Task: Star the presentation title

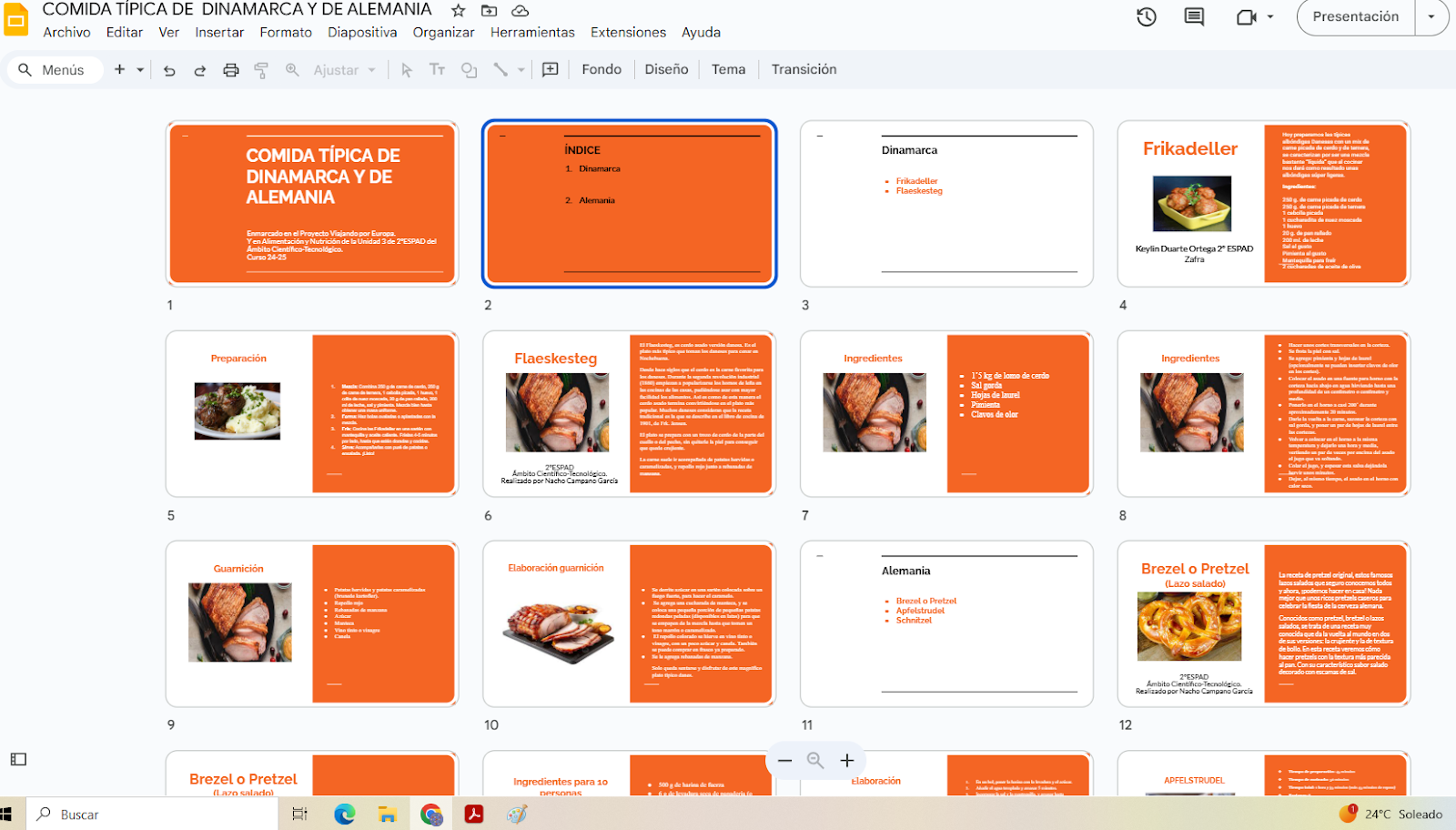Action: [459, 11]
